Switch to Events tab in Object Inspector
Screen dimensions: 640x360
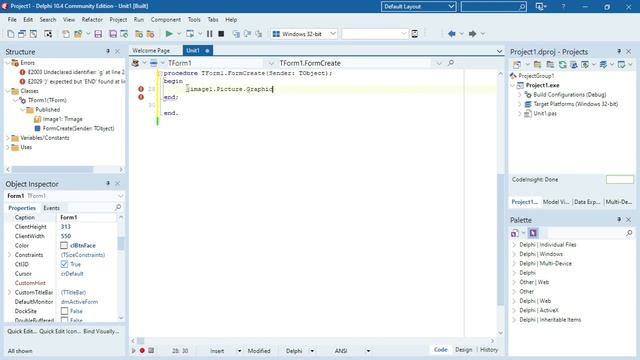click(x=51, y=208)
